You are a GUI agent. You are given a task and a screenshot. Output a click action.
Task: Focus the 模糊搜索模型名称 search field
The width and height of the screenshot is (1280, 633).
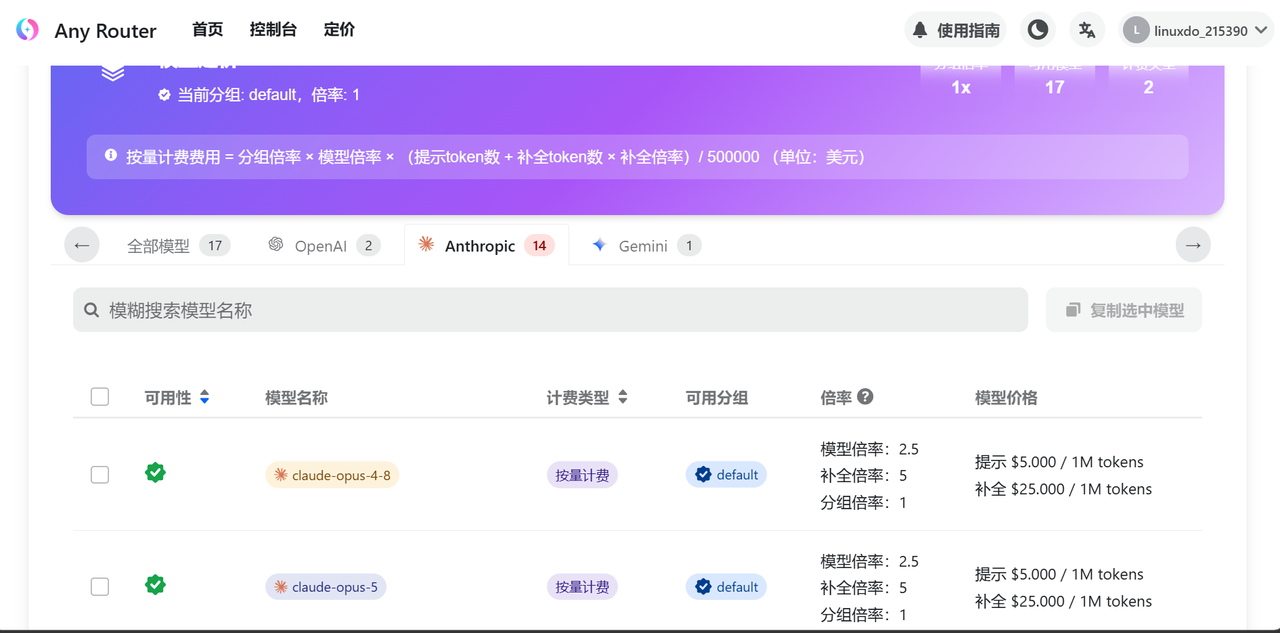[x=550, y=310]
